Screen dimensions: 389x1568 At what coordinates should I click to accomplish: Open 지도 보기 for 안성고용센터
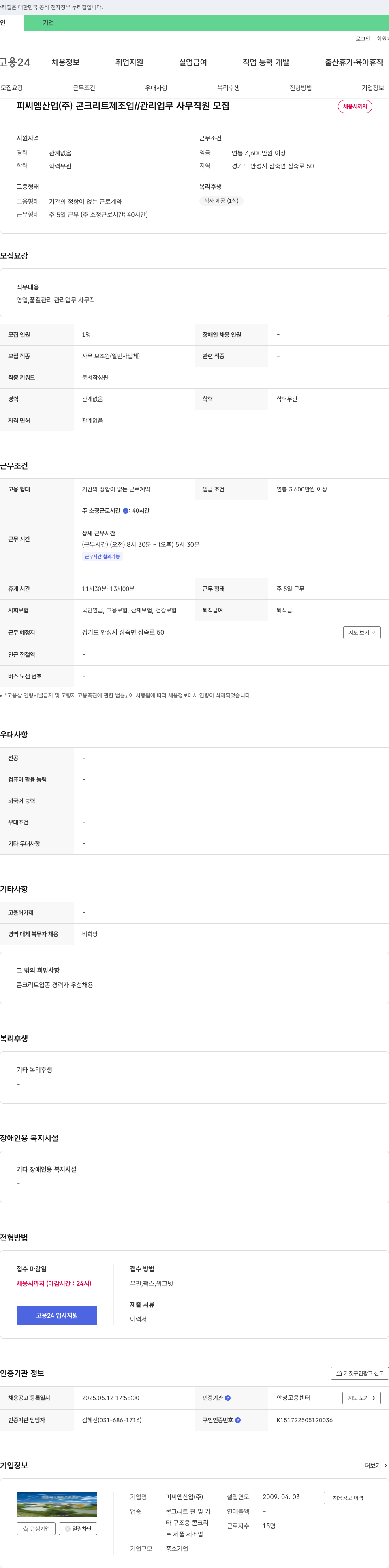point(361,1398)
